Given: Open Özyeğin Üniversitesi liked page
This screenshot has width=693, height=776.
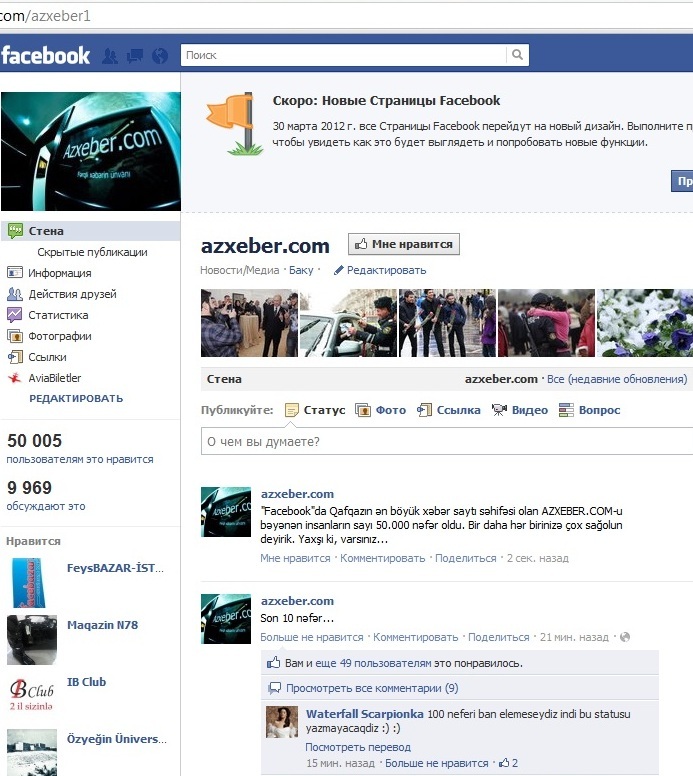Looking at the screenshot, I should click(117, 739).
